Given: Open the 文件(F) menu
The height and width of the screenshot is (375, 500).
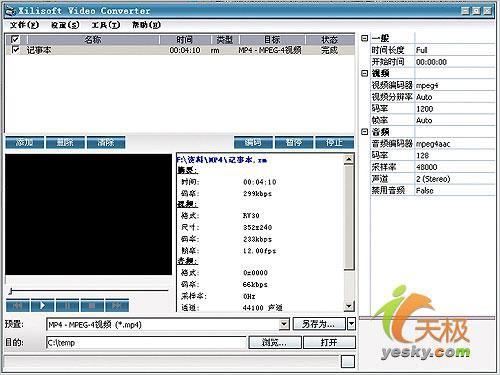Looking at the screenshot, I should tap(24, 25).
